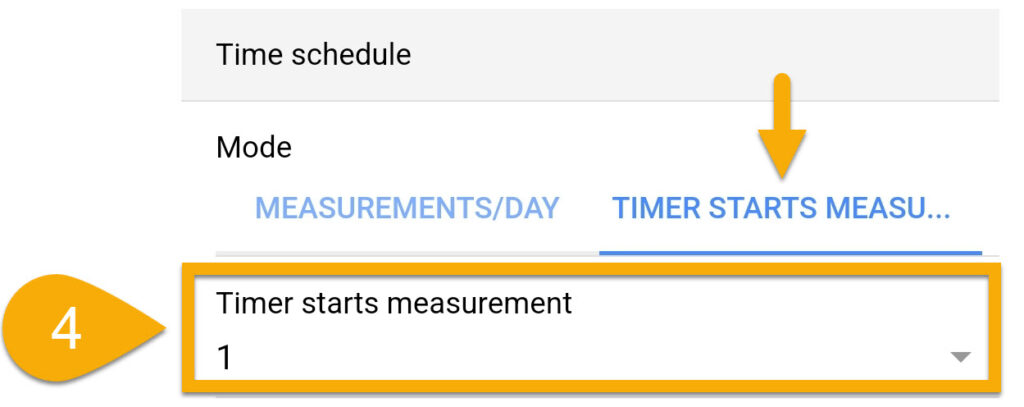Click the orange highlight border around the dropdown
Image resolution: width=1024 pixels, height=407 pixels.
coord(592,270)
